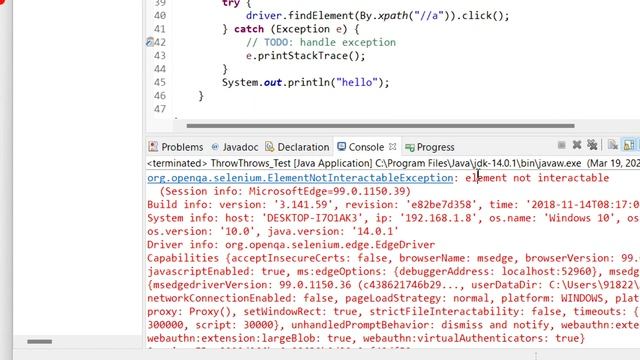Click the Remove Launch single-X icon
Screen dimensions: 640x360
577,145
